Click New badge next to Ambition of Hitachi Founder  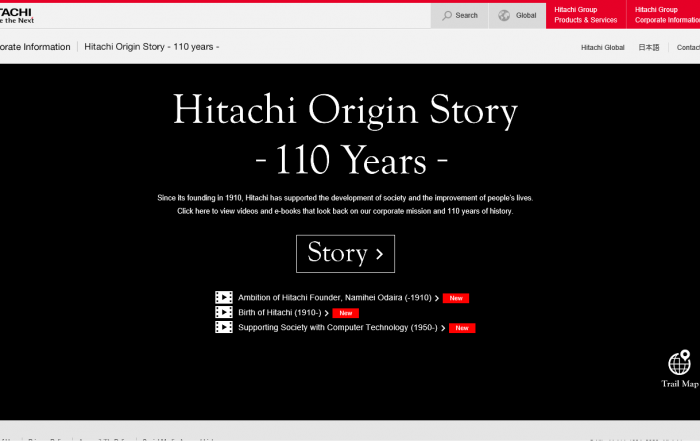click(456, 298)
